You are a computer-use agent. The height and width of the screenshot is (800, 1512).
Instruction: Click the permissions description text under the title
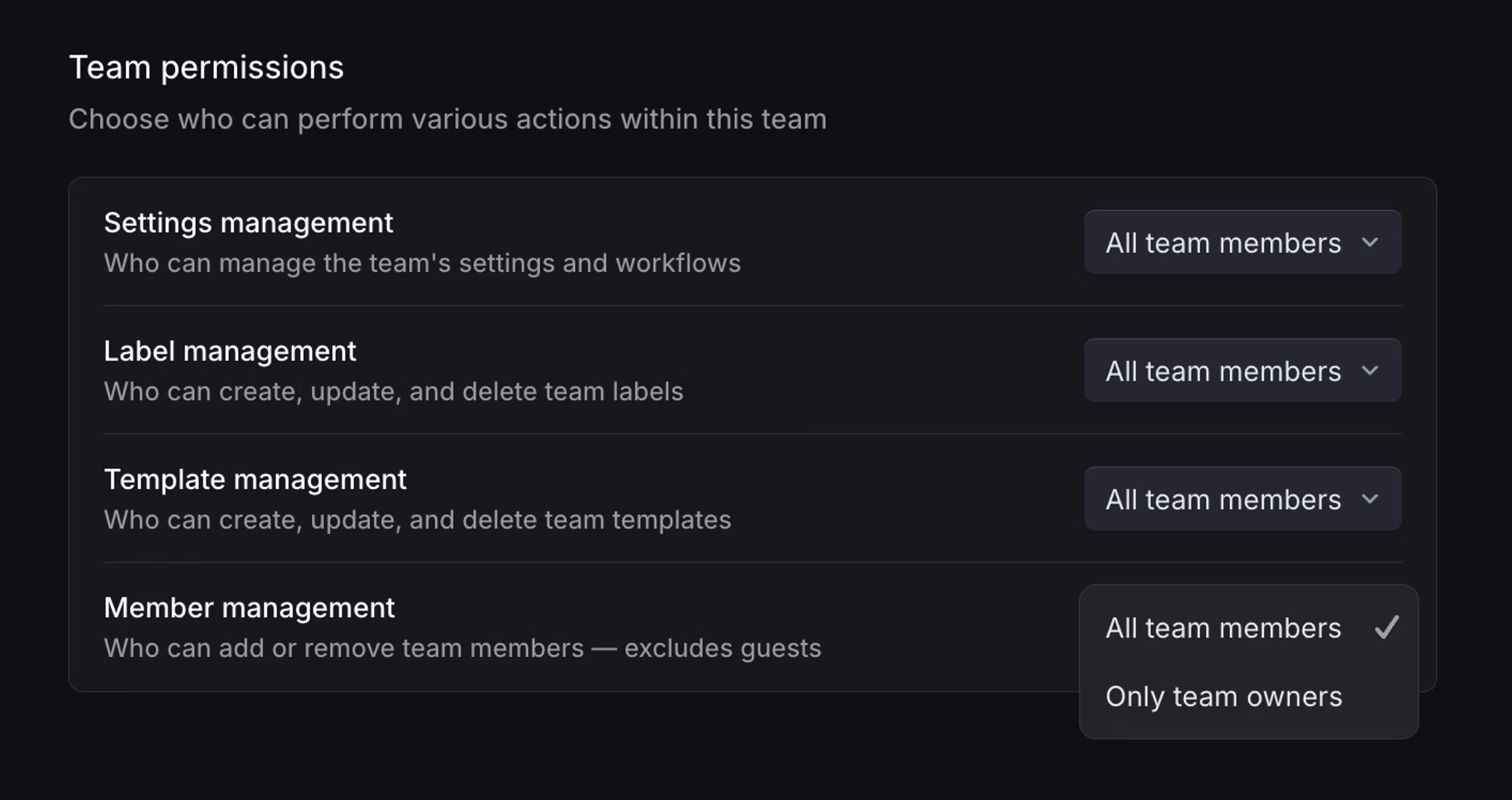tap(448, 119)
